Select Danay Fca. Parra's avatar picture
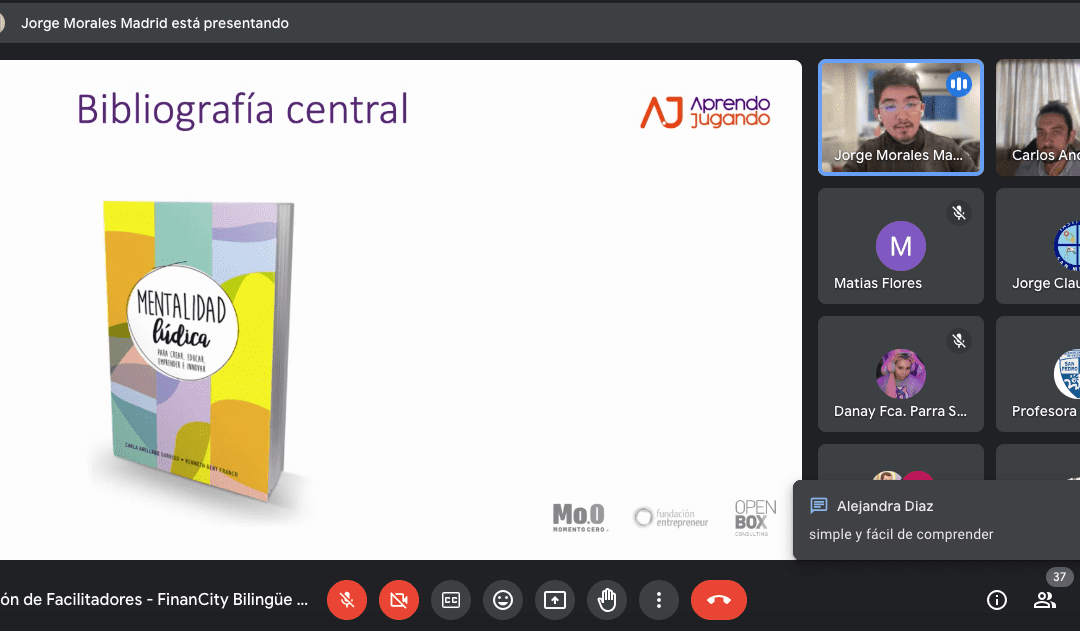Image resolution: width=1080 pixels, height=631 pixels. click(901, 374)
